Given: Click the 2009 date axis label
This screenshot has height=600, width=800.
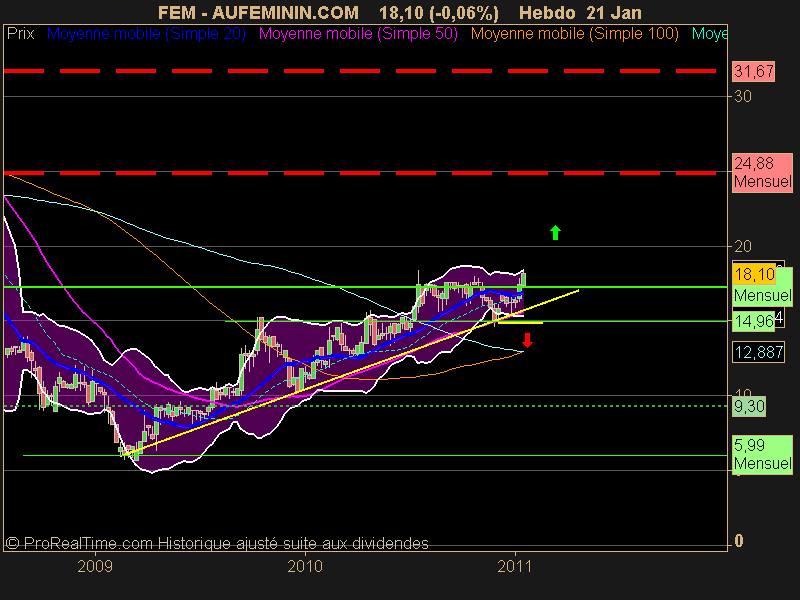Looking at the screenshot, I should point(95,566).
